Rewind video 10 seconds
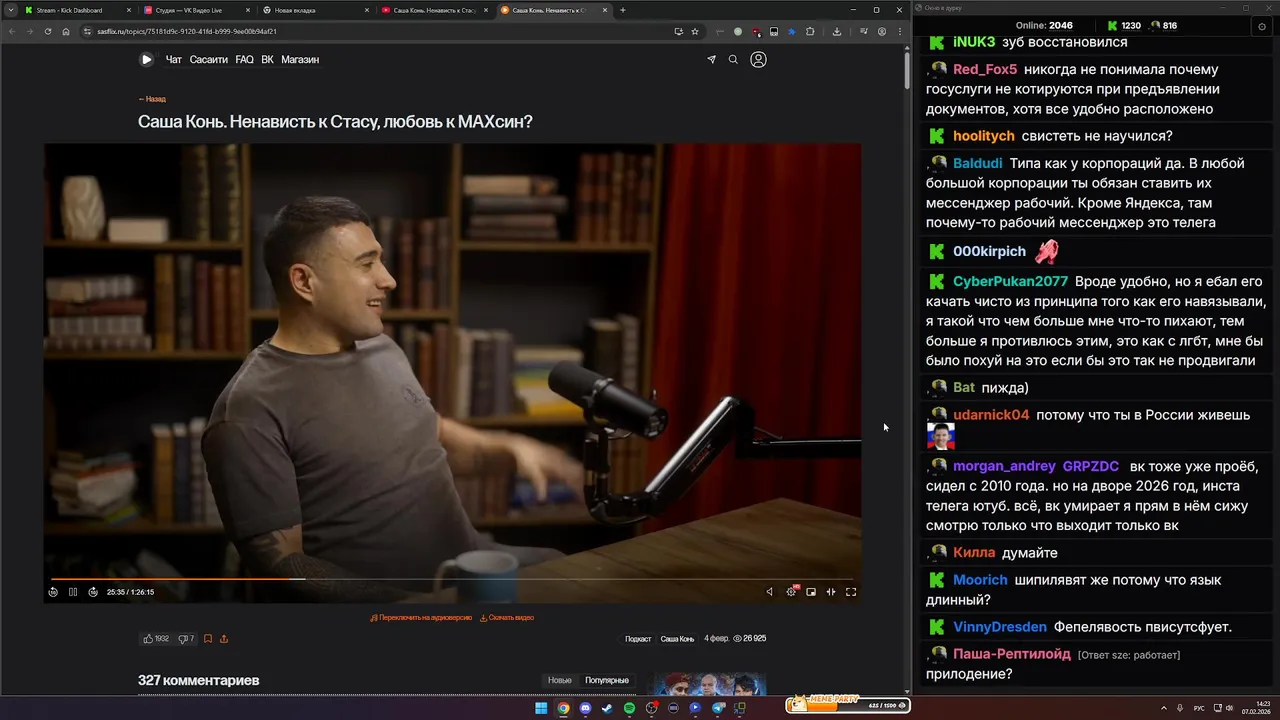Viewport: 1280px width, 720px height. tap(53, 592)
